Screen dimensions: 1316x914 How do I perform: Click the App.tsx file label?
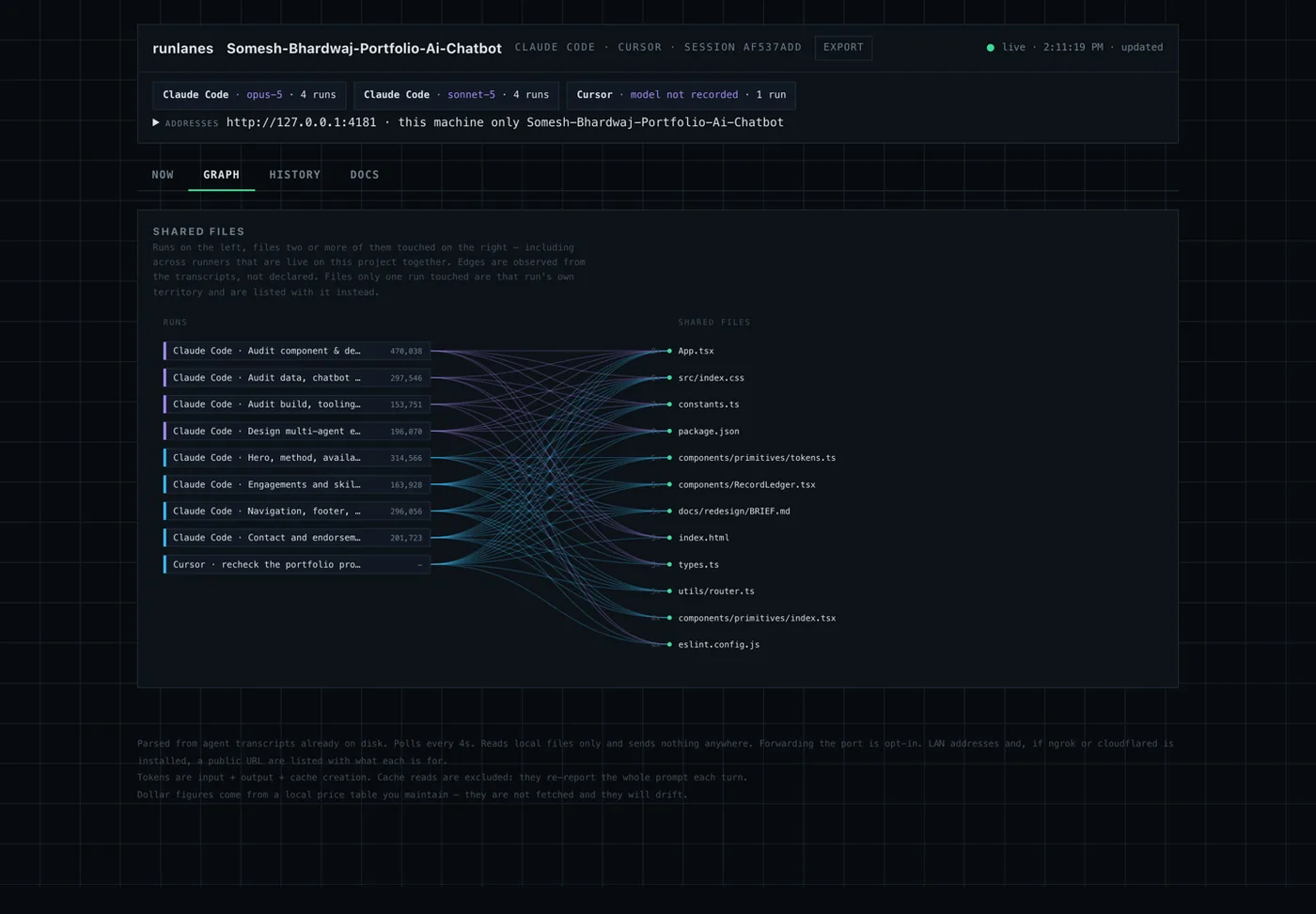click(x=696, y=351)
